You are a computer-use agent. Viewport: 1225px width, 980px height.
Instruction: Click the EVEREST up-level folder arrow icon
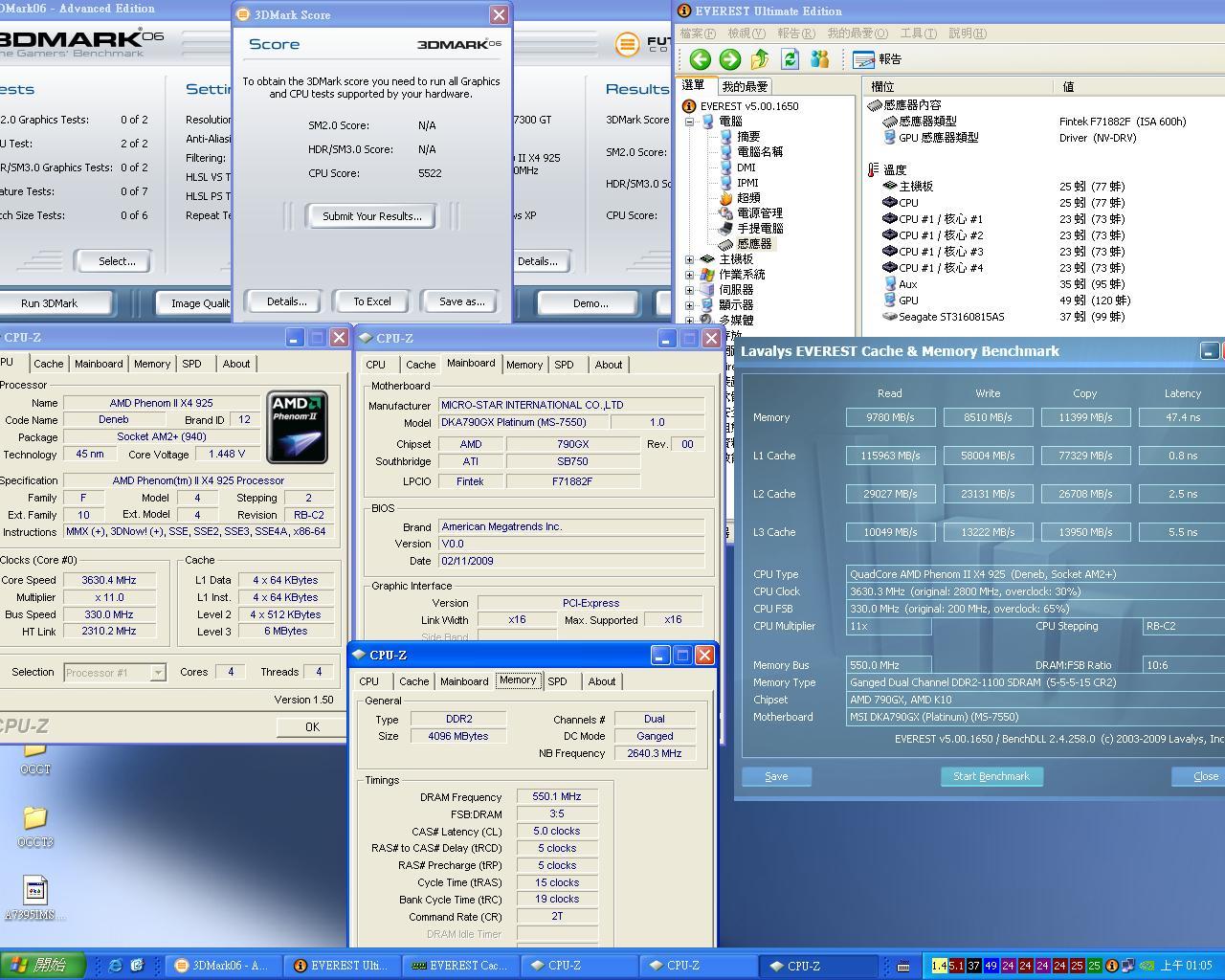click(x=760, y=59)
